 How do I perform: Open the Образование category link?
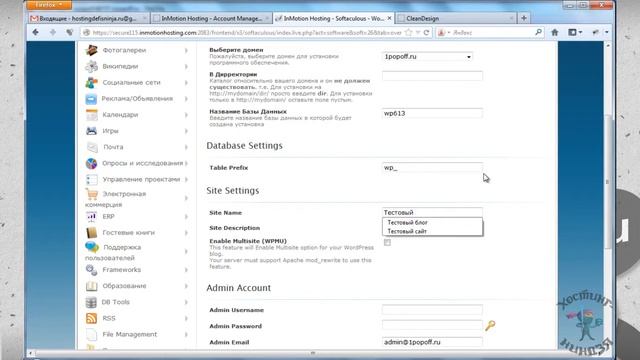(124, 286)
